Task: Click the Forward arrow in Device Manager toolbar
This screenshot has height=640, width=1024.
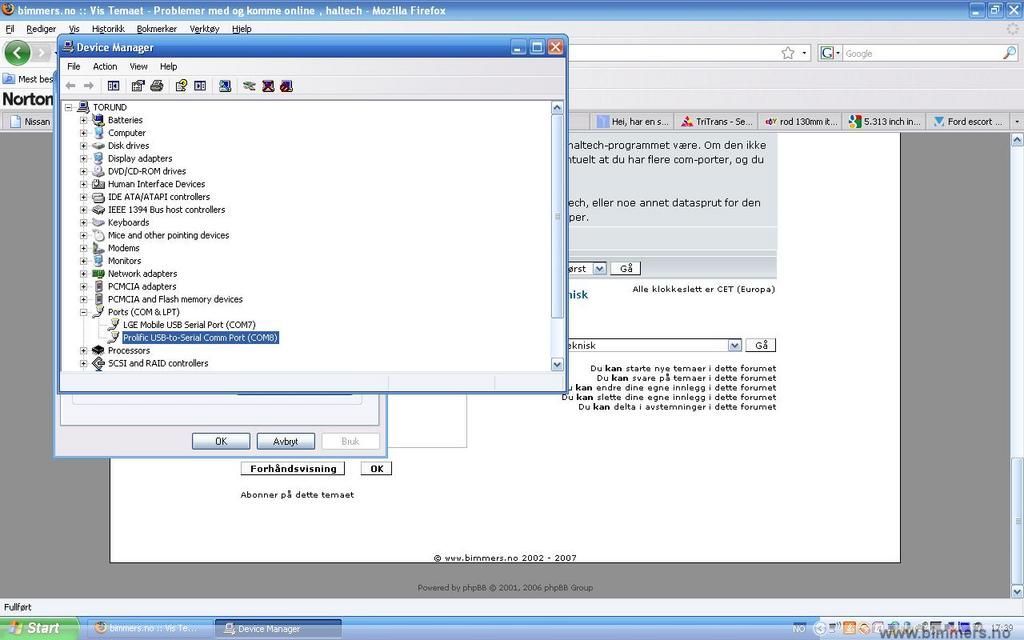Action: (89, 86)
